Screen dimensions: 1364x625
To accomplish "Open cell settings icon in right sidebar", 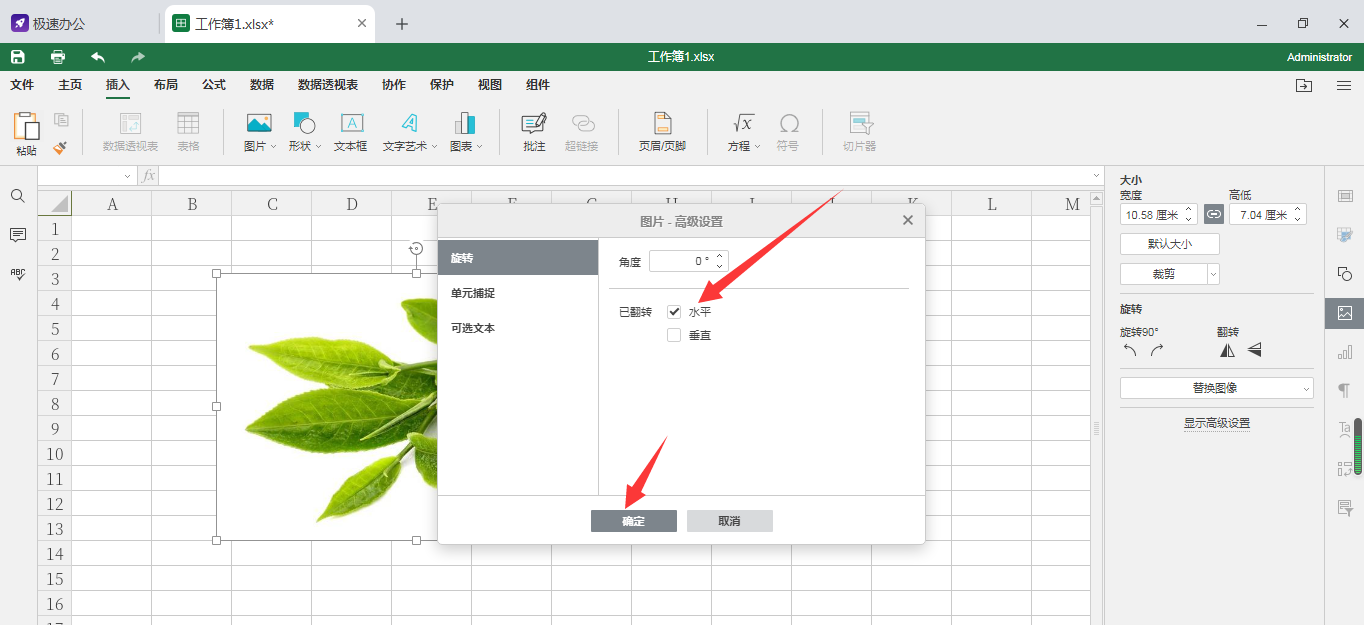I will click(x=1345, y=196).
